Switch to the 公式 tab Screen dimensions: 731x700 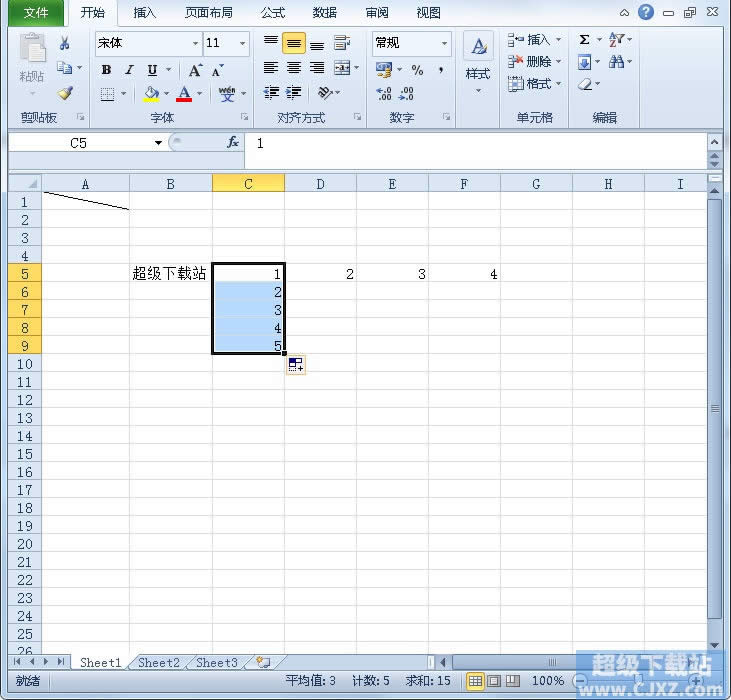273,13
